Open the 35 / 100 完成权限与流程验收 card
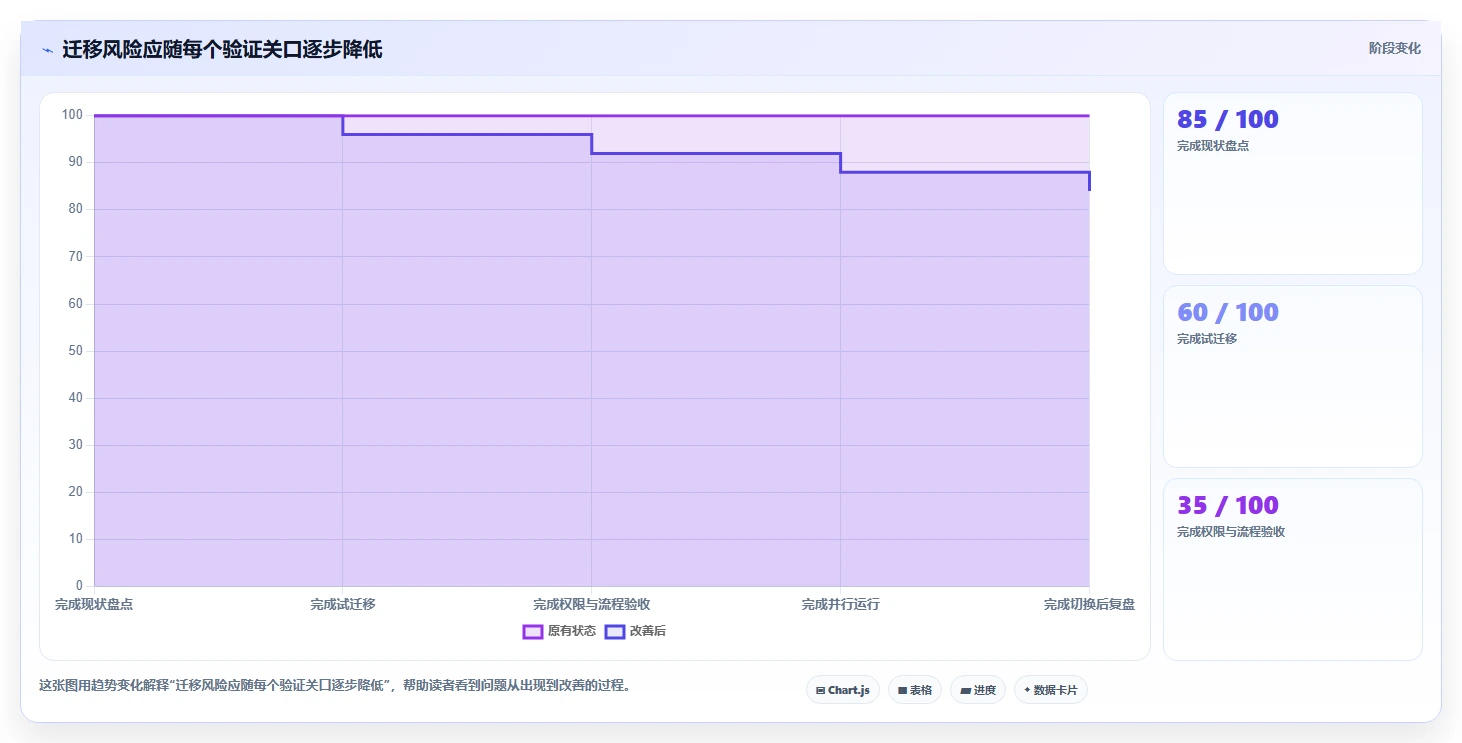 [x=1292, y=570]
